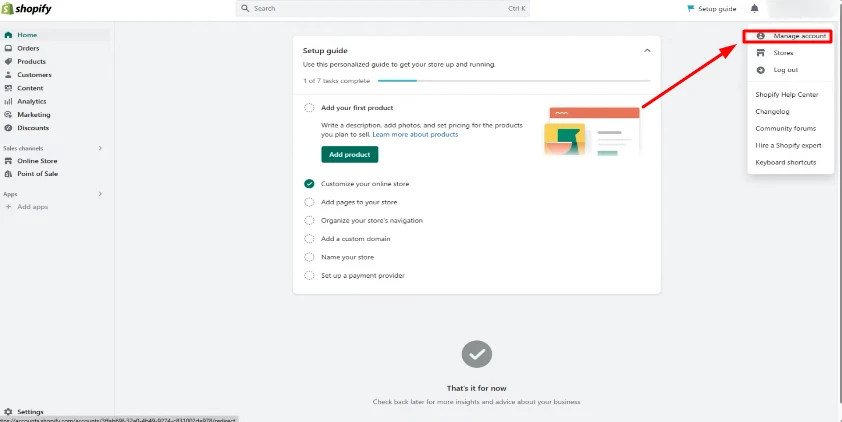Screen dimensions: 842x422
Task: Select Manage account menu item
Action: click(788, 37)
